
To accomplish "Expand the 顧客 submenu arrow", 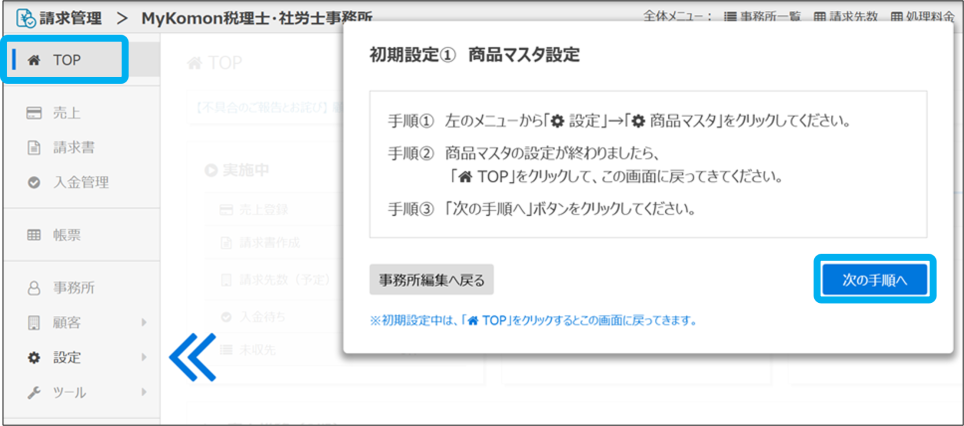I will pyautogui.click(x=144, y=322).
